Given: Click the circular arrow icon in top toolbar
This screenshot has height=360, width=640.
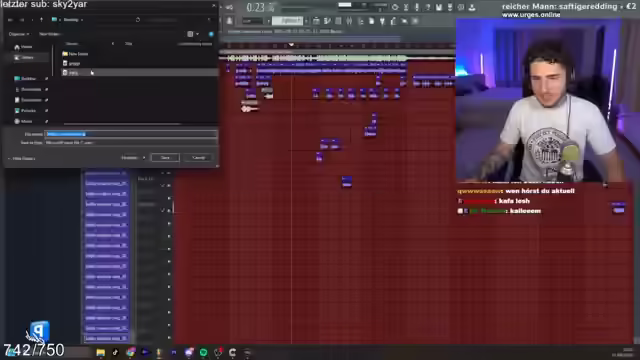Looking at the screenshot, I should [395, 7].
